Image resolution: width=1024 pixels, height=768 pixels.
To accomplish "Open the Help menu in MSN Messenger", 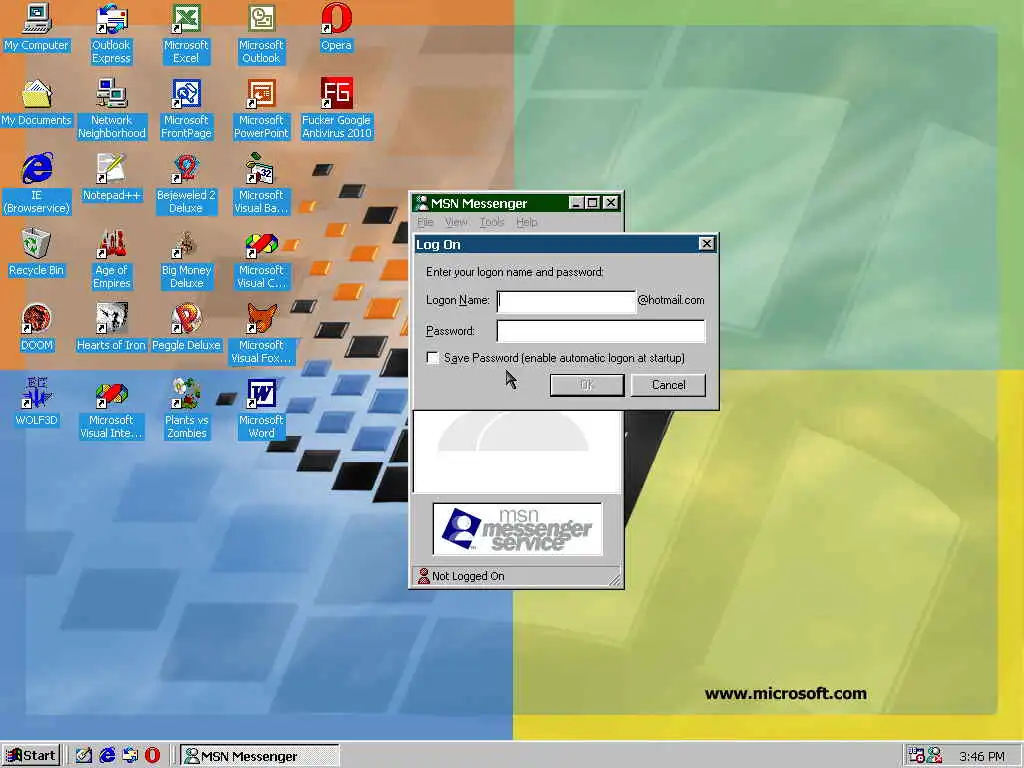I will point(526,222).
